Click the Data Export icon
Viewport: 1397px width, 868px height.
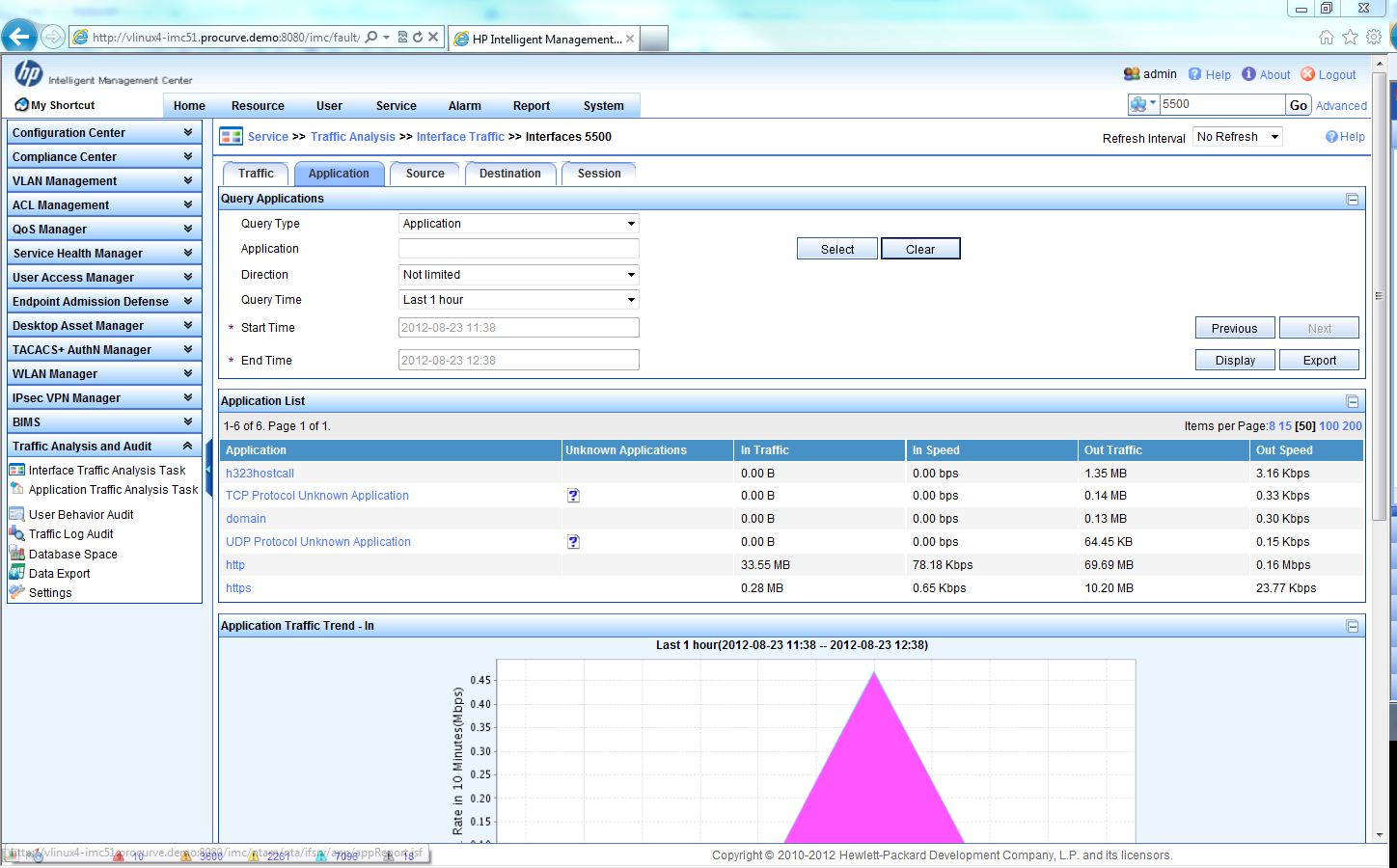16,573
